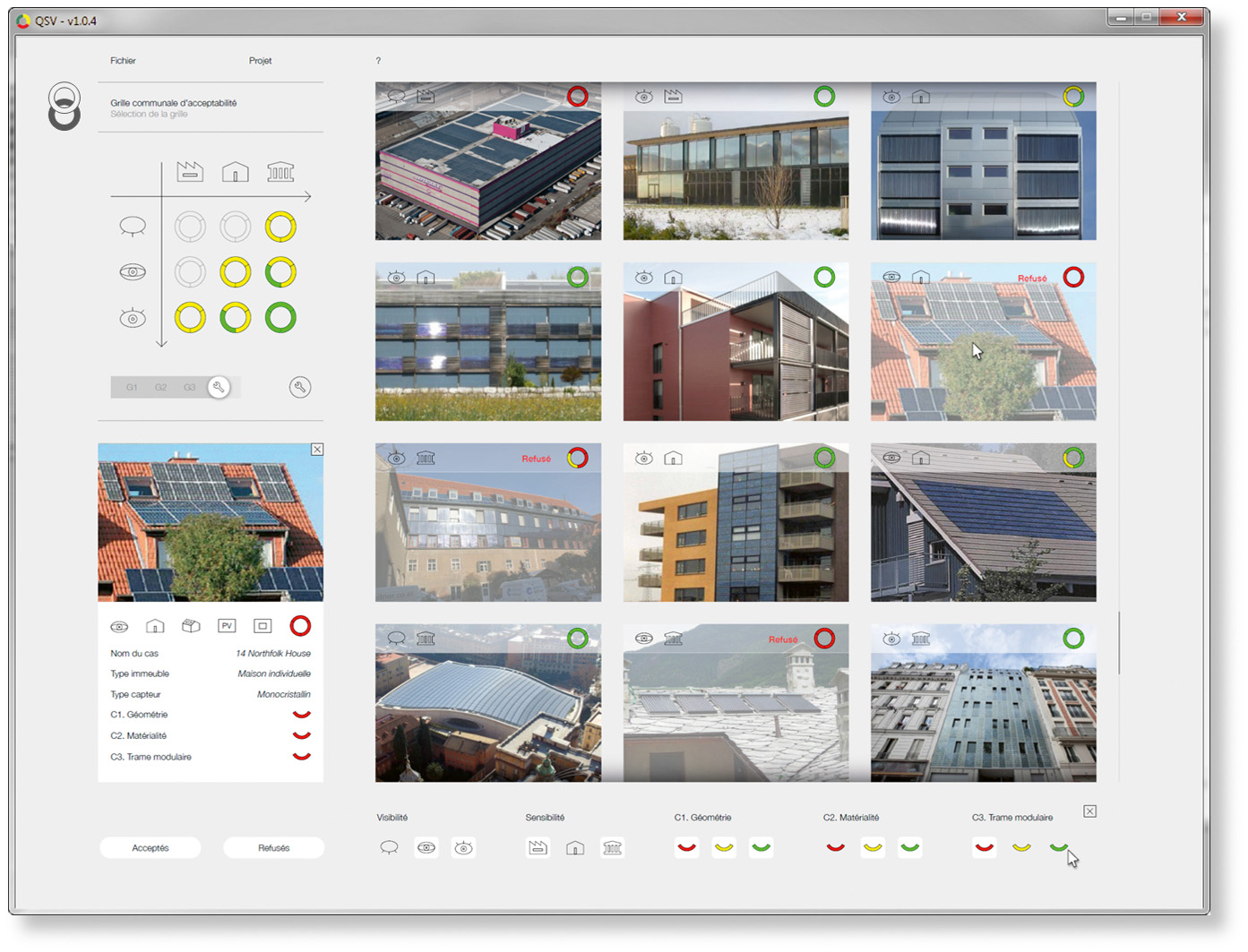Click the monument building icon in grid header
The height and width of the screenshot is (952, 1248).
[x=280, y=171]
